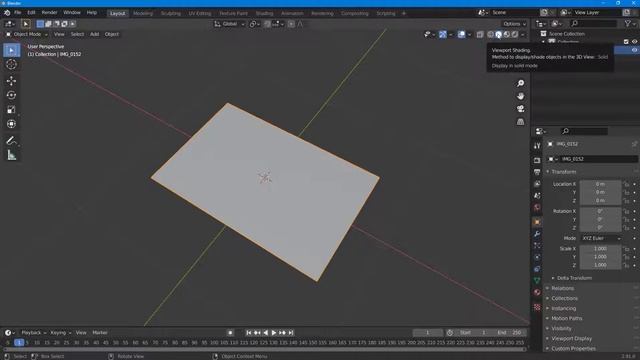Expand Delta Transform panel
This screenshot has width=640, height=360.
tap(574, 278)
